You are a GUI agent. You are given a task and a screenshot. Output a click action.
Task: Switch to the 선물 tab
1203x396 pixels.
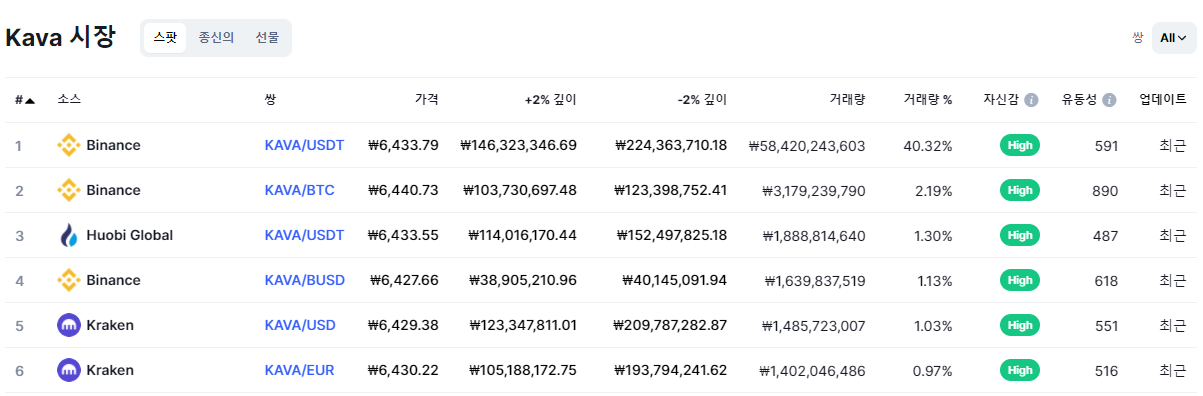click(267, 38)
